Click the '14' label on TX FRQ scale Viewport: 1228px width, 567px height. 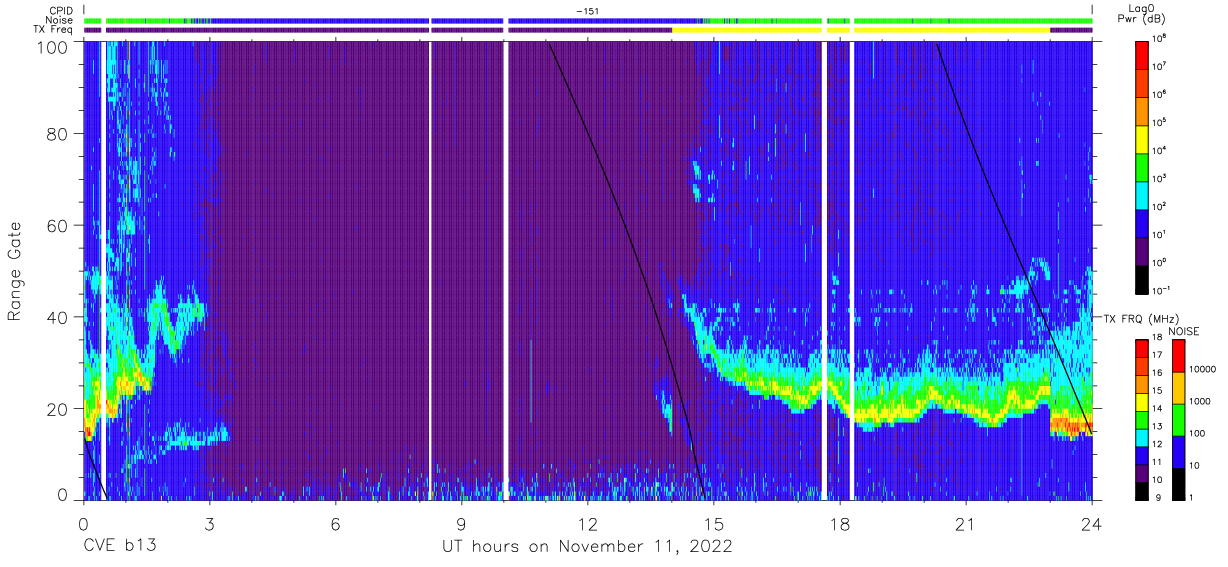point(1158,408)
